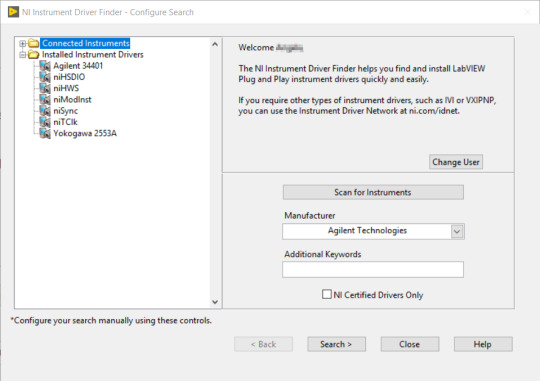Click the niHWS driver icon
Viewport: 540px width, 381px height.
pos(45,88)
